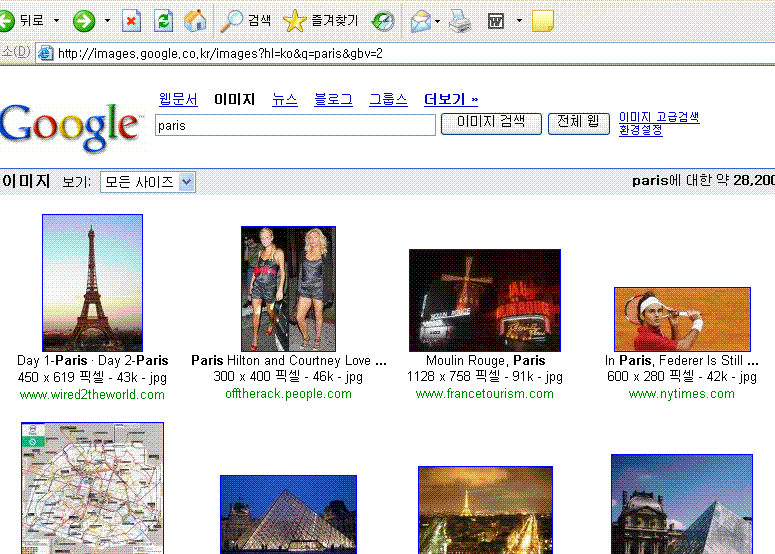Expand the mail dropdown arrow

coord(437,21)
